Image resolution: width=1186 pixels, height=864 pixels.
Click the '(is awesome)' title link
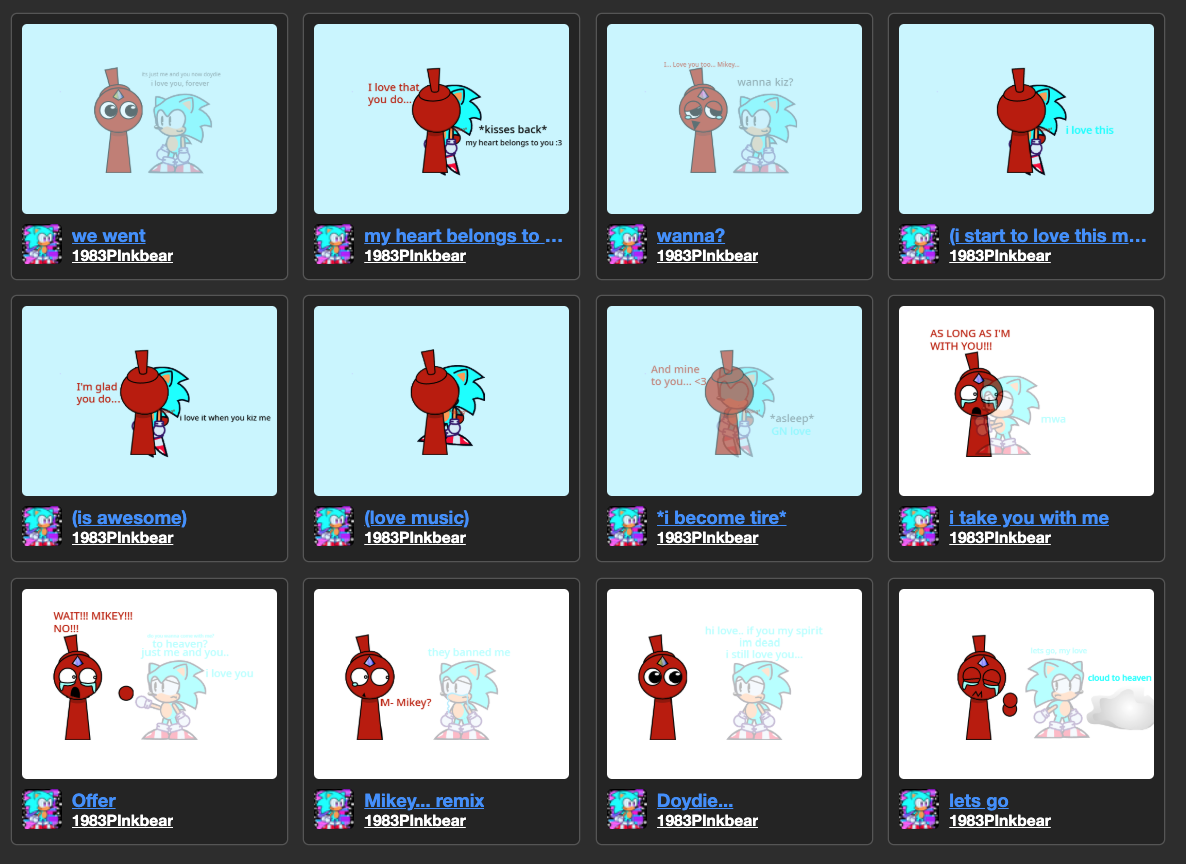129,518
